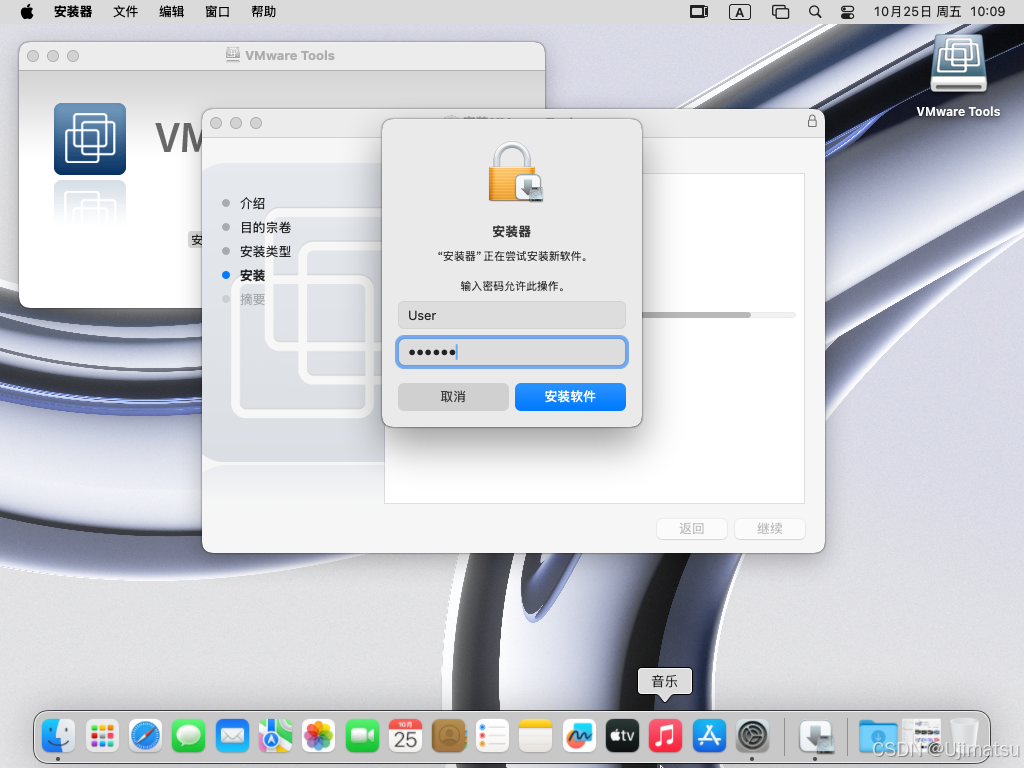
Task: Open Control Center in menu bar
Action: (848, 12)
